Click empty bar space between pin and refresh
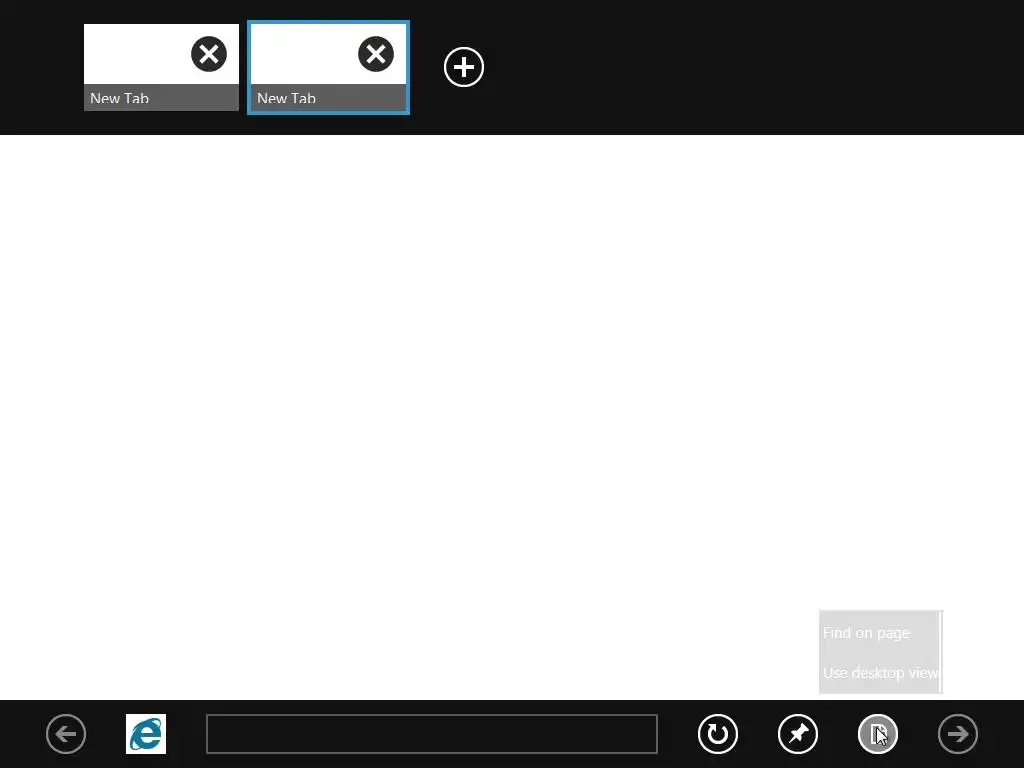The height and width of the screenshot is (768, 1024). point(758,734)
